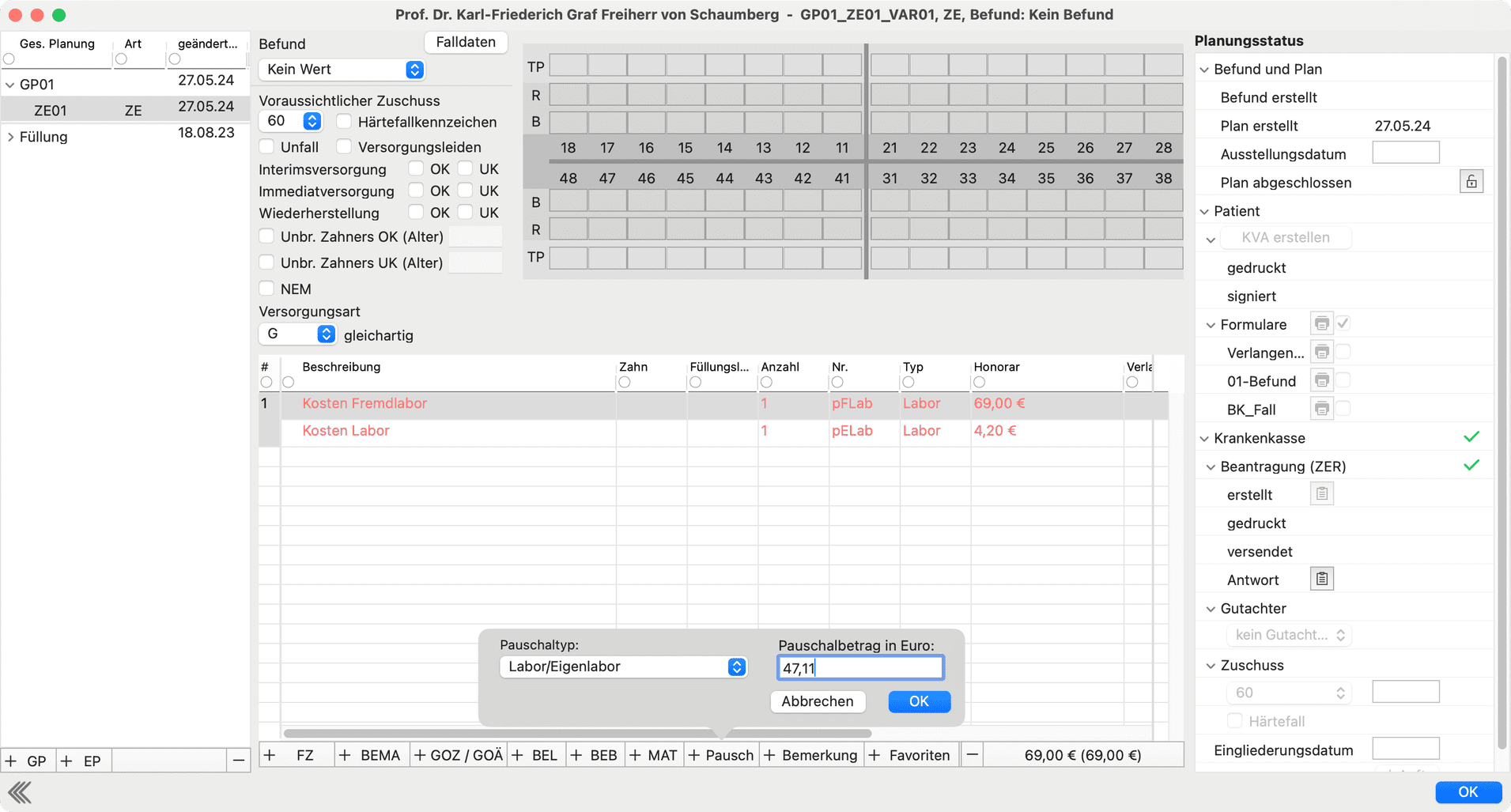Enable Unbr. Zahners UK (Alter) checkbox
The image size is (1511, 812).
(266, 262)
